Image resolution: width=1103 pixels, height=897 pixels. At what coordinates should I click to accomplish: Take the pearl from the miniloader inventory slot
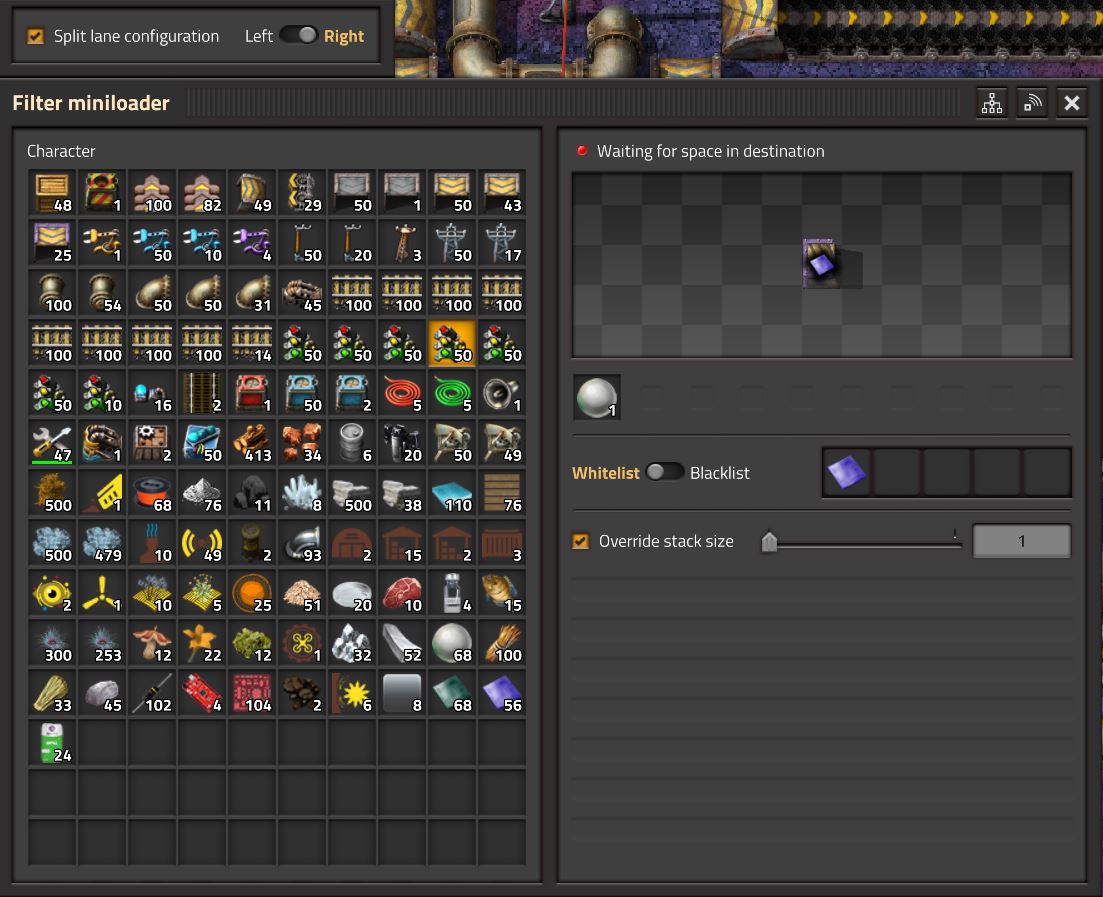coord(597,397)
